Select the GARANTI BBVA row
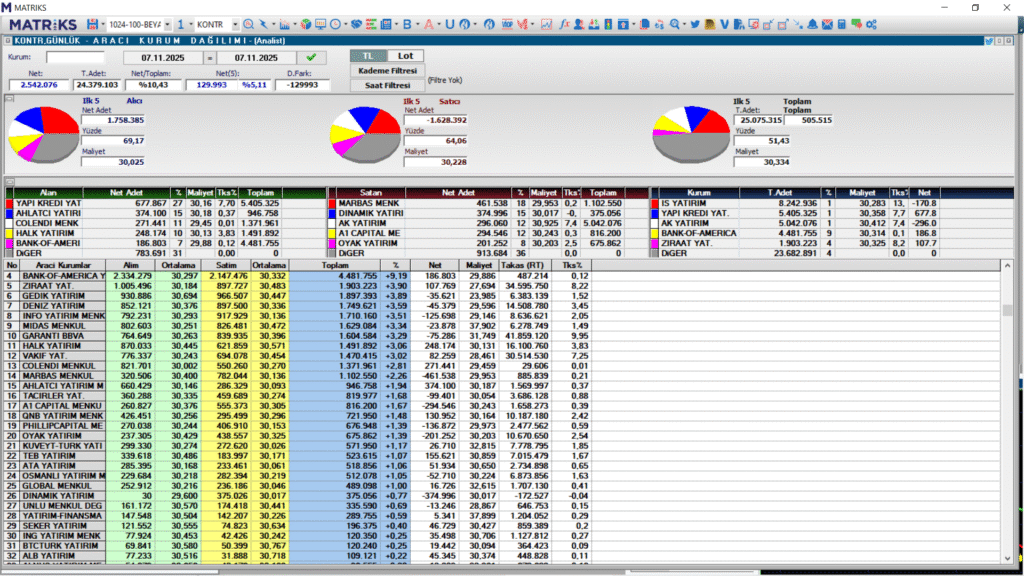This screenshot has width=1024, height=576. pyautogui.click(x=298, y=336)
